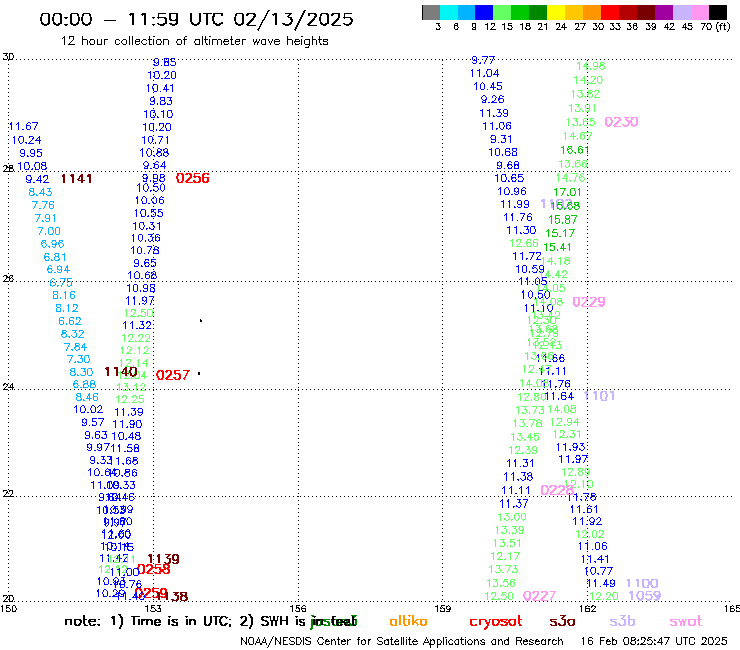Click the cyan 6 ft legend swatch
This screenshot has width=740, height=650.
tap(449, 12)
